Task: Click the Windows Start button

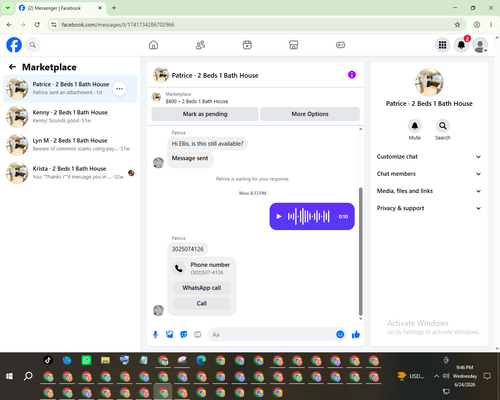Action: (x=9, y=376)
